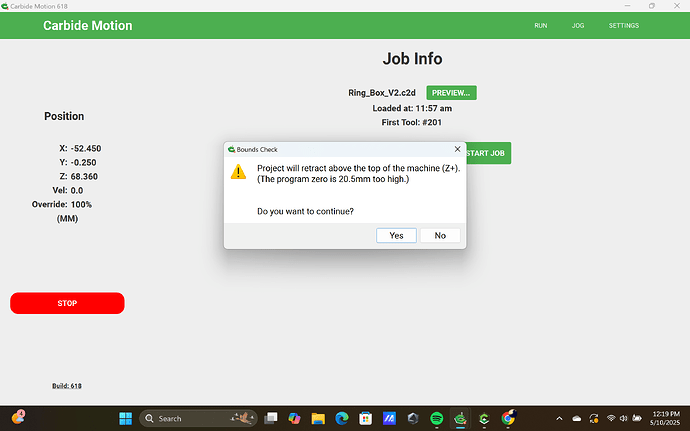
Task: Open Microsoft Store from the taskbar
Action: [x=366, y=418]
